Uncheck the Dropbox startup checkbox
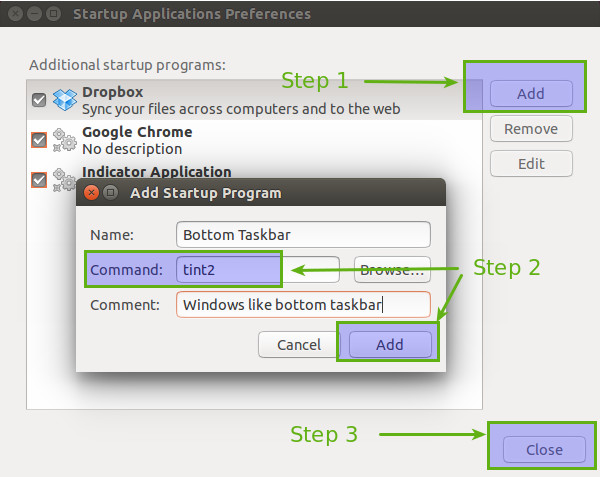Screen dimensions: 600x477 pos(39,100)
